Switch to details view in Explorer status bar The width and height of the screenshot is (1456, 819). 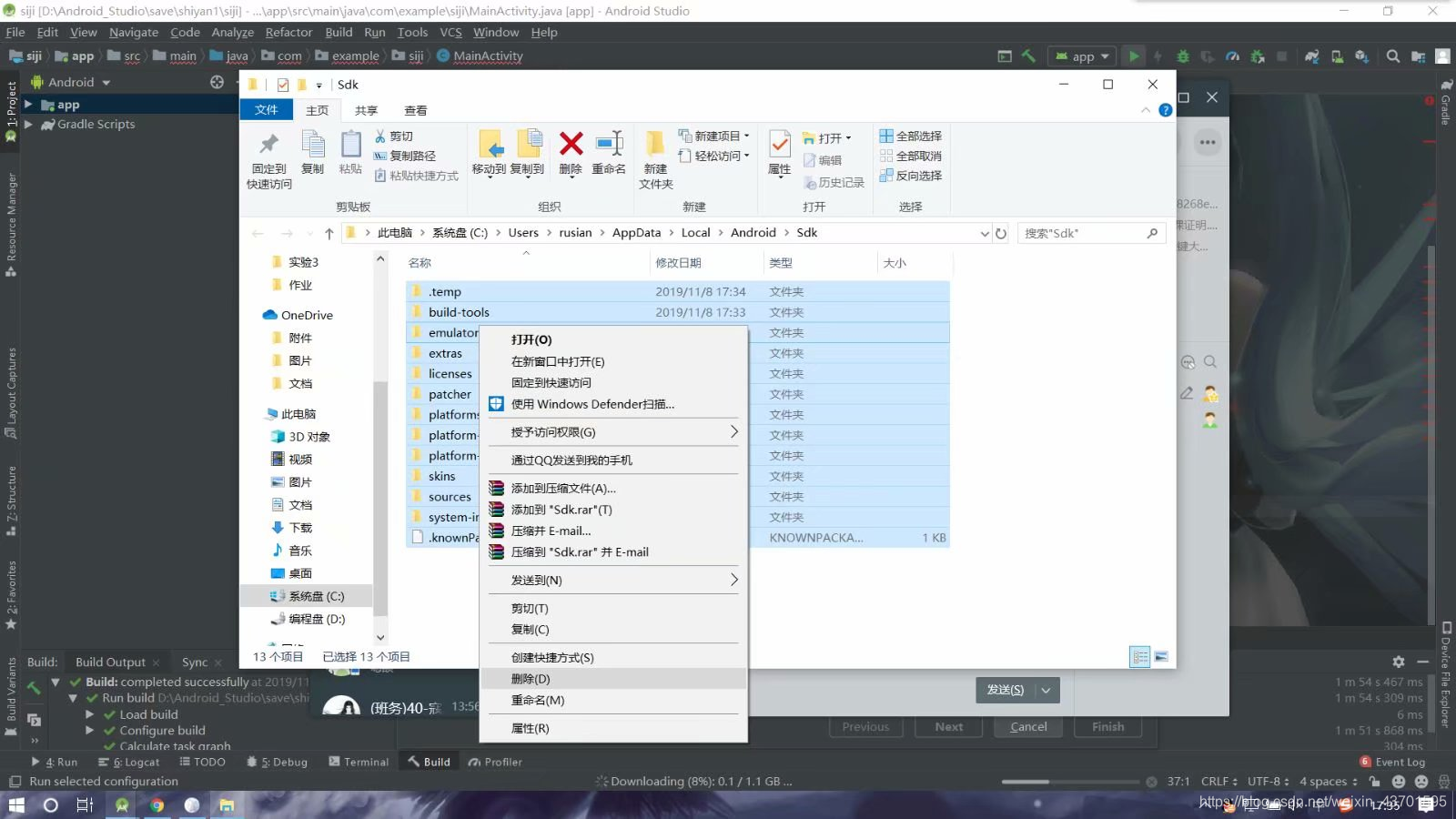1139,656
